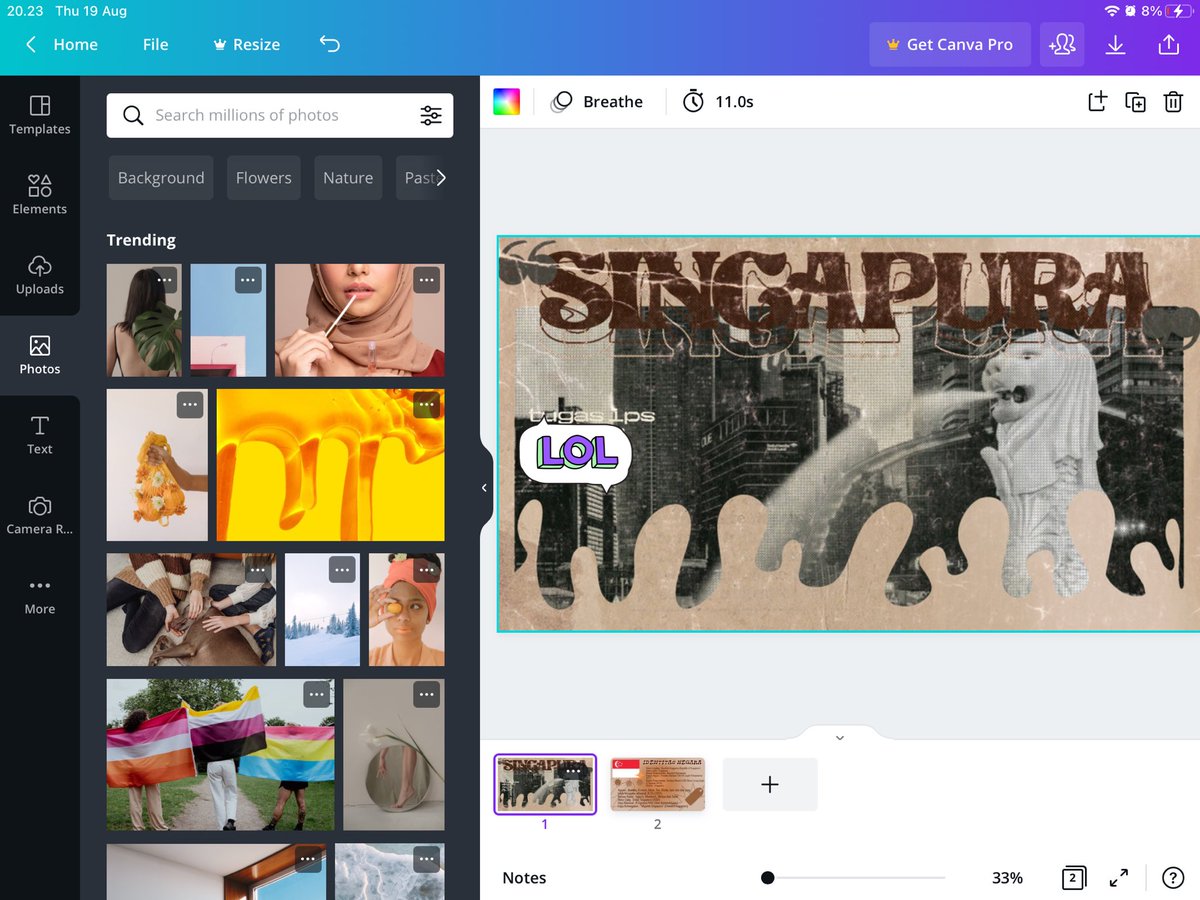
Task: Open the Text tab
Action: 40,435
